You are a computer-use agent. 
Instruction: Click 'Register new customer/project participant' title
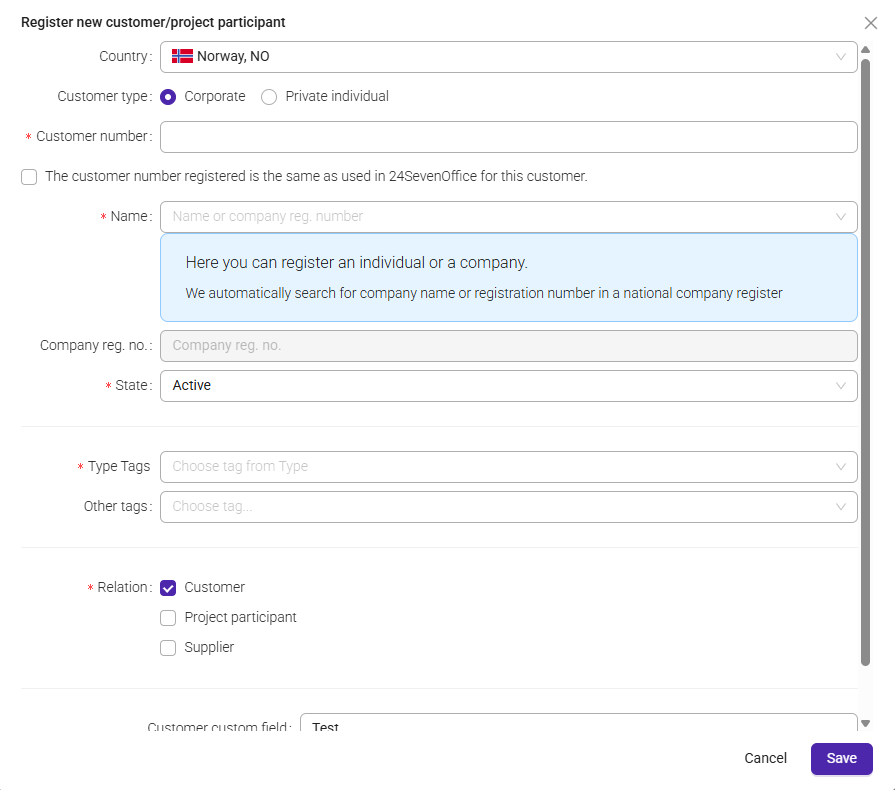pos(153,22)
